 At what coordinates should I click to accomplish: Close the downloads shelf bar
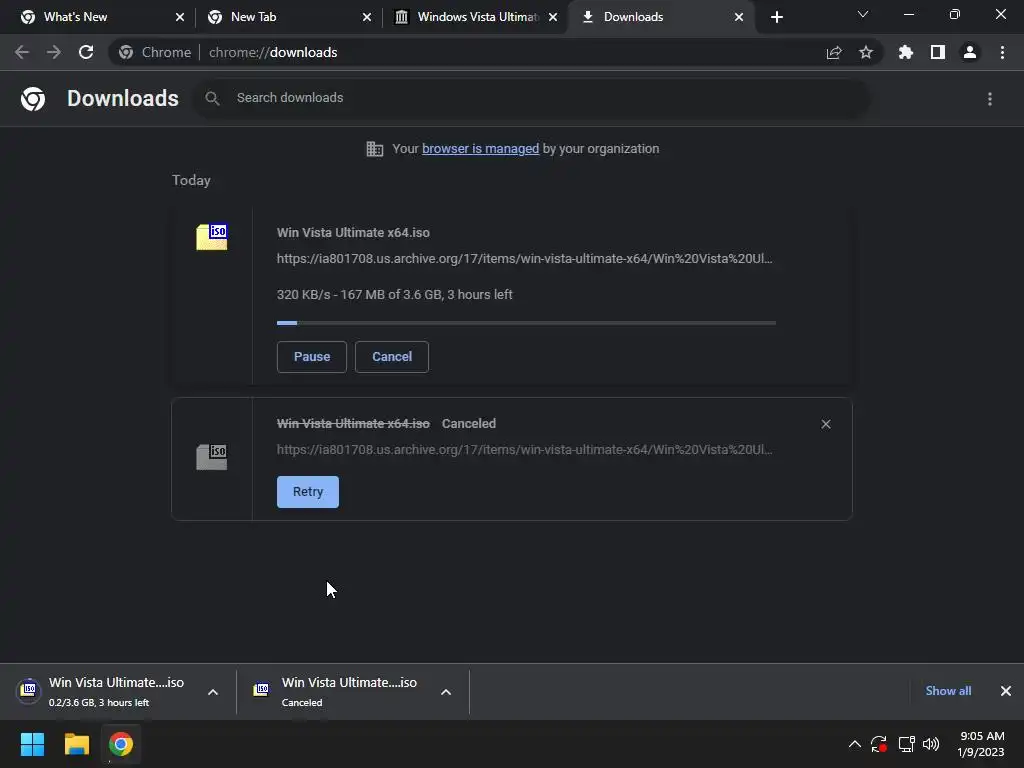[1006, 691]
